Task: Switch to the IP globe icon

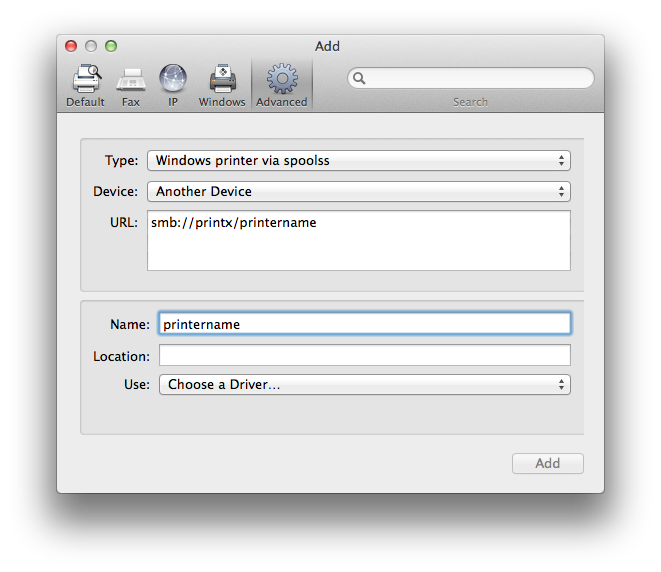Action: pos(173,78)
